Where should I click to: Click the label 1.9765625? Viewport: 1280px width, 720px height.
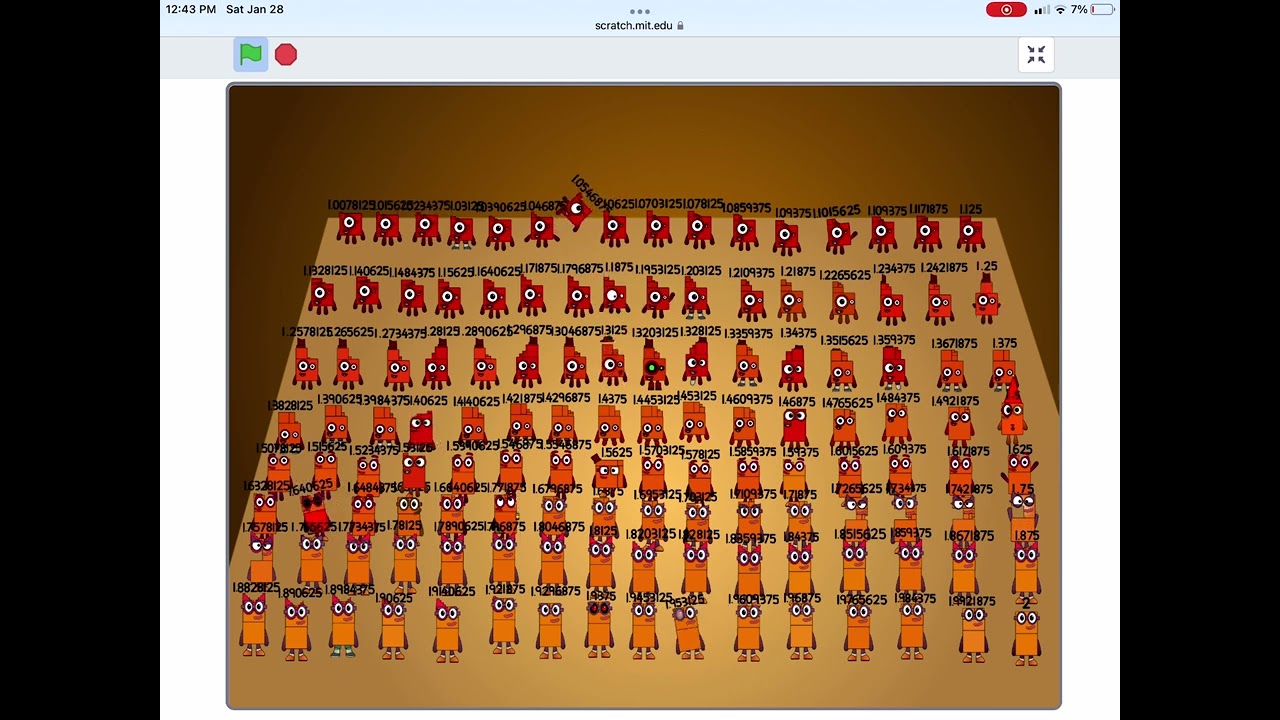coord(861,600)
